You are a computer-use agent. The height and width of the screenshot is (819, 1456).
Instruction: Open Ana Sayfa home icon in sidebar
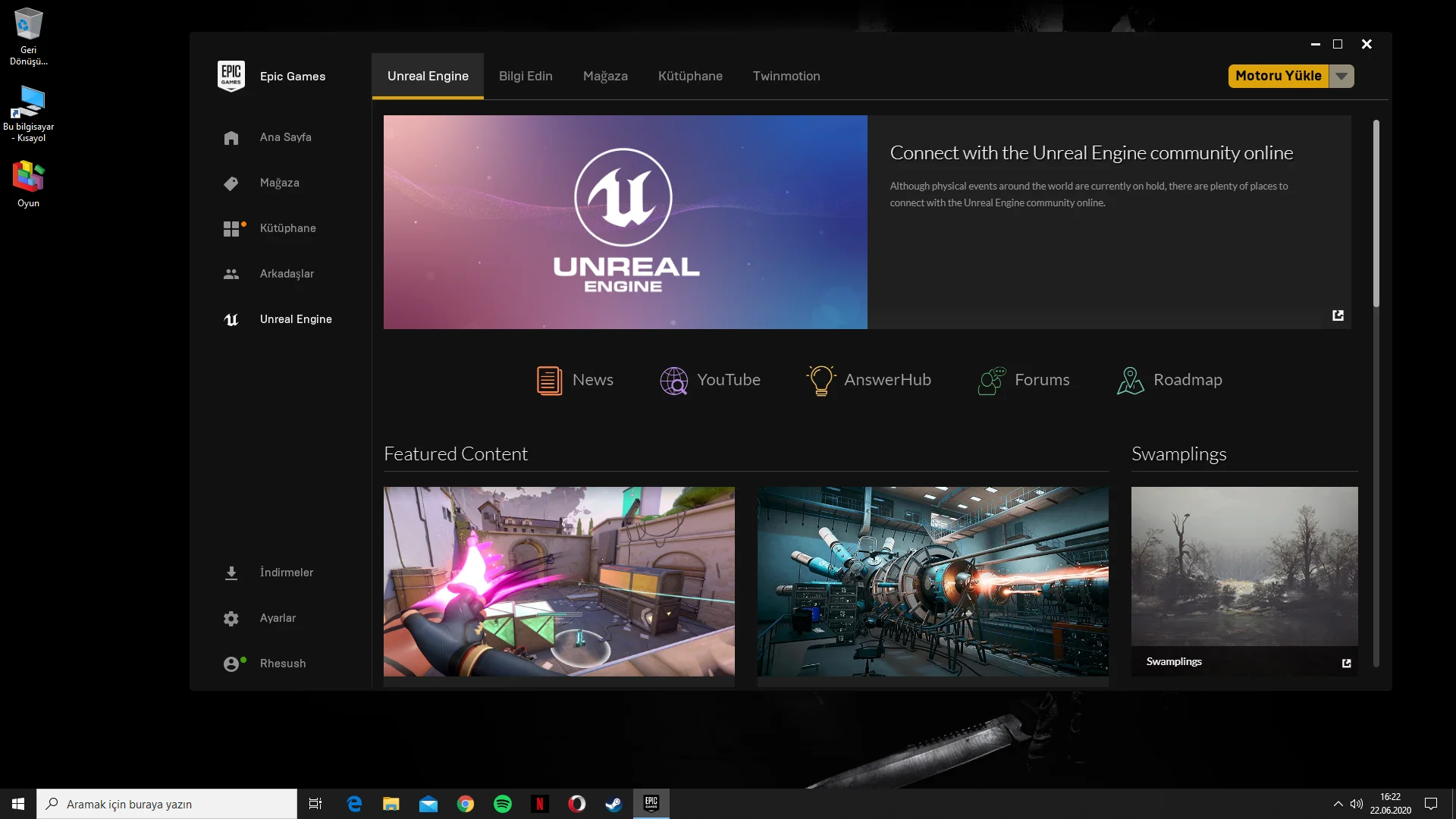tap(231, 138)
